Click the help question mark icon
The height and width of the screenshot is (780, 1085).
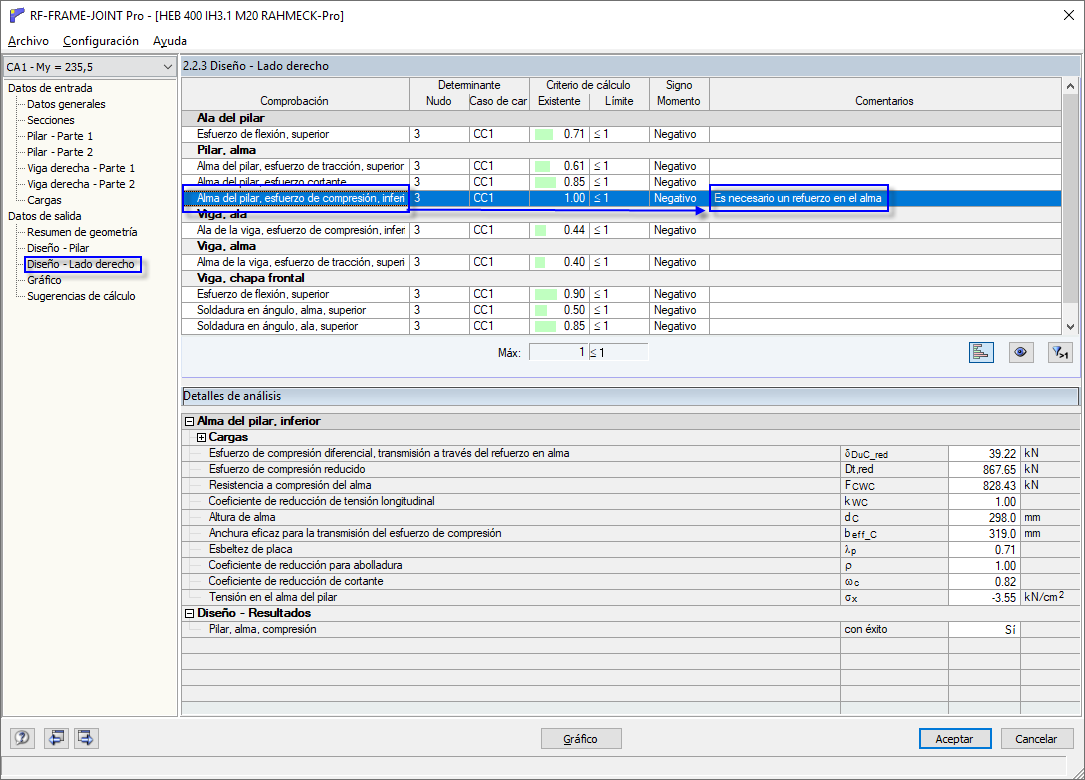click(x=22, y=738)
